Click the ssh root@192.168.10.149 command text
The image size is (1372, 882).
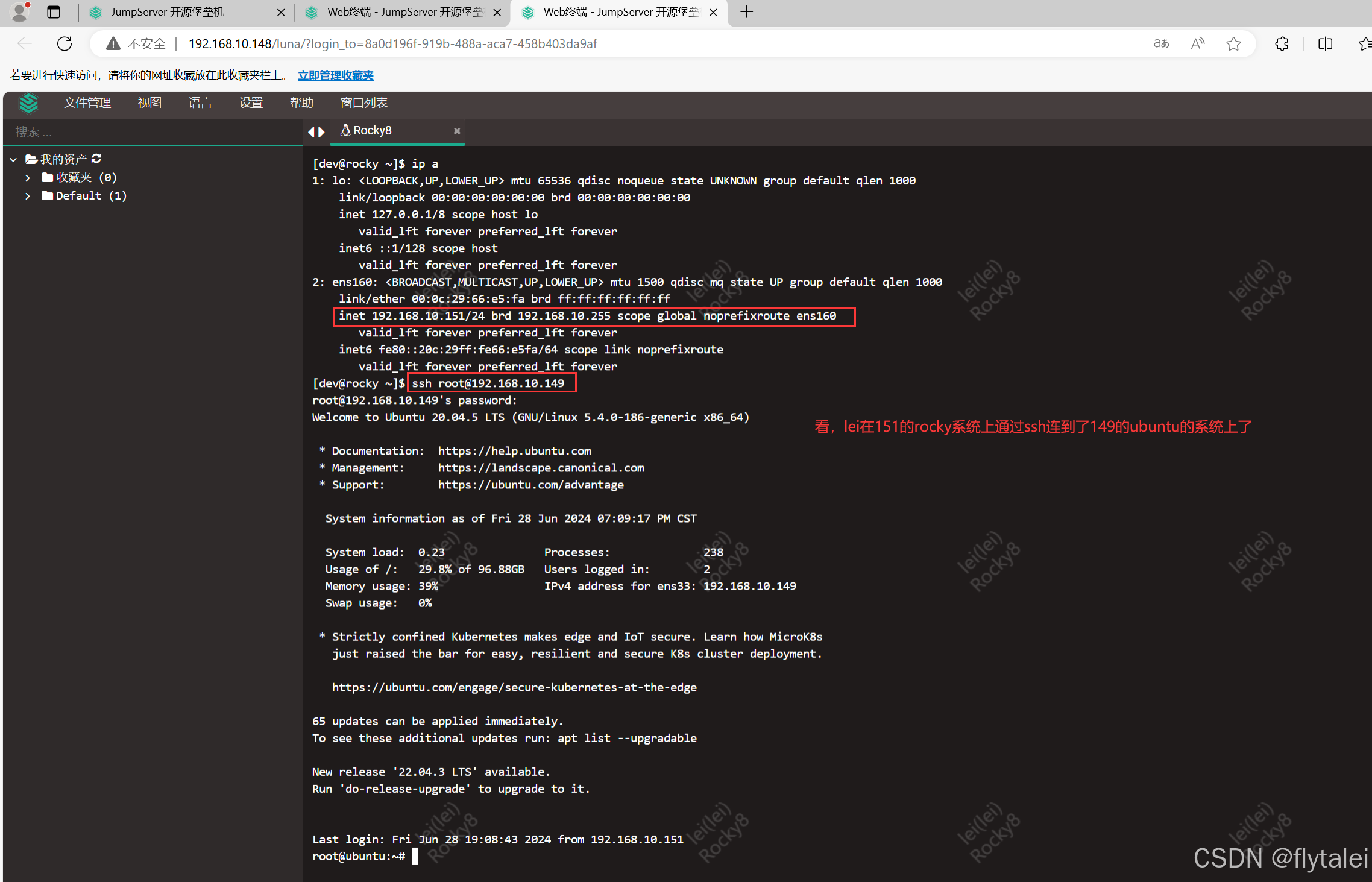pos(488,383)
